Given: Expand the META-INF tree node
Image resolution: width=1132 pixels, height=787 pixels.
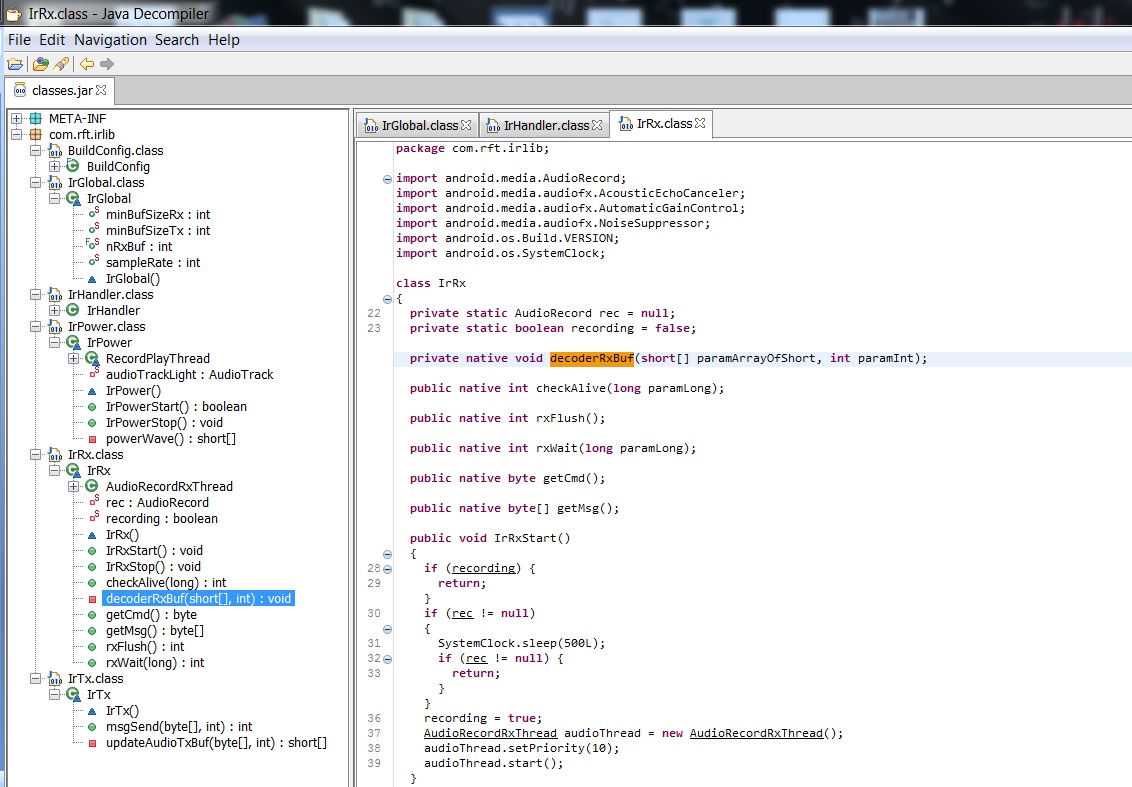Looking at the screenshot, I should 17,119.
